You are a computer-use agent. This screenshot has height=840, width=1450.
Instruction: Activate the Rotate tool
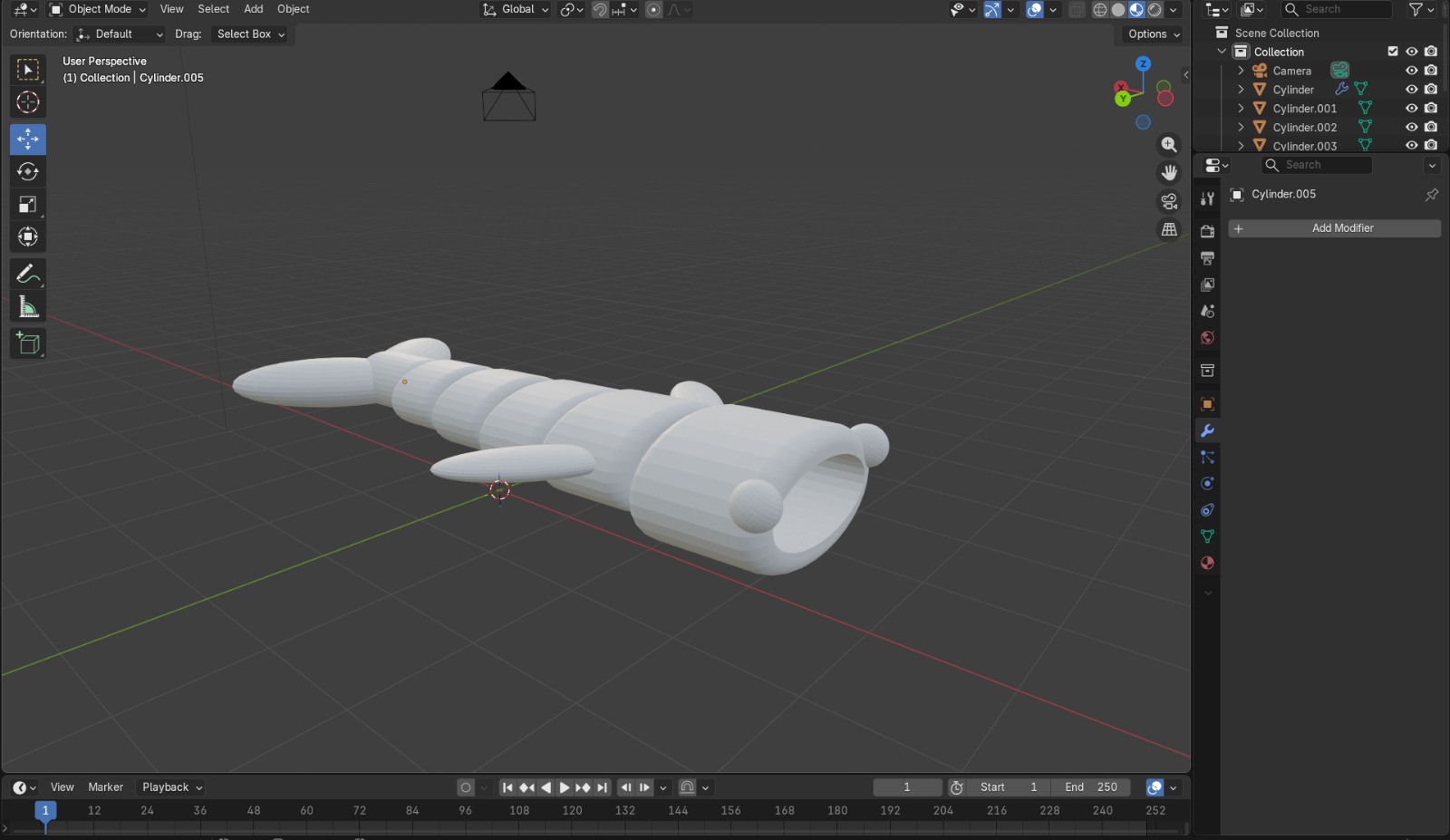[28, 172]
